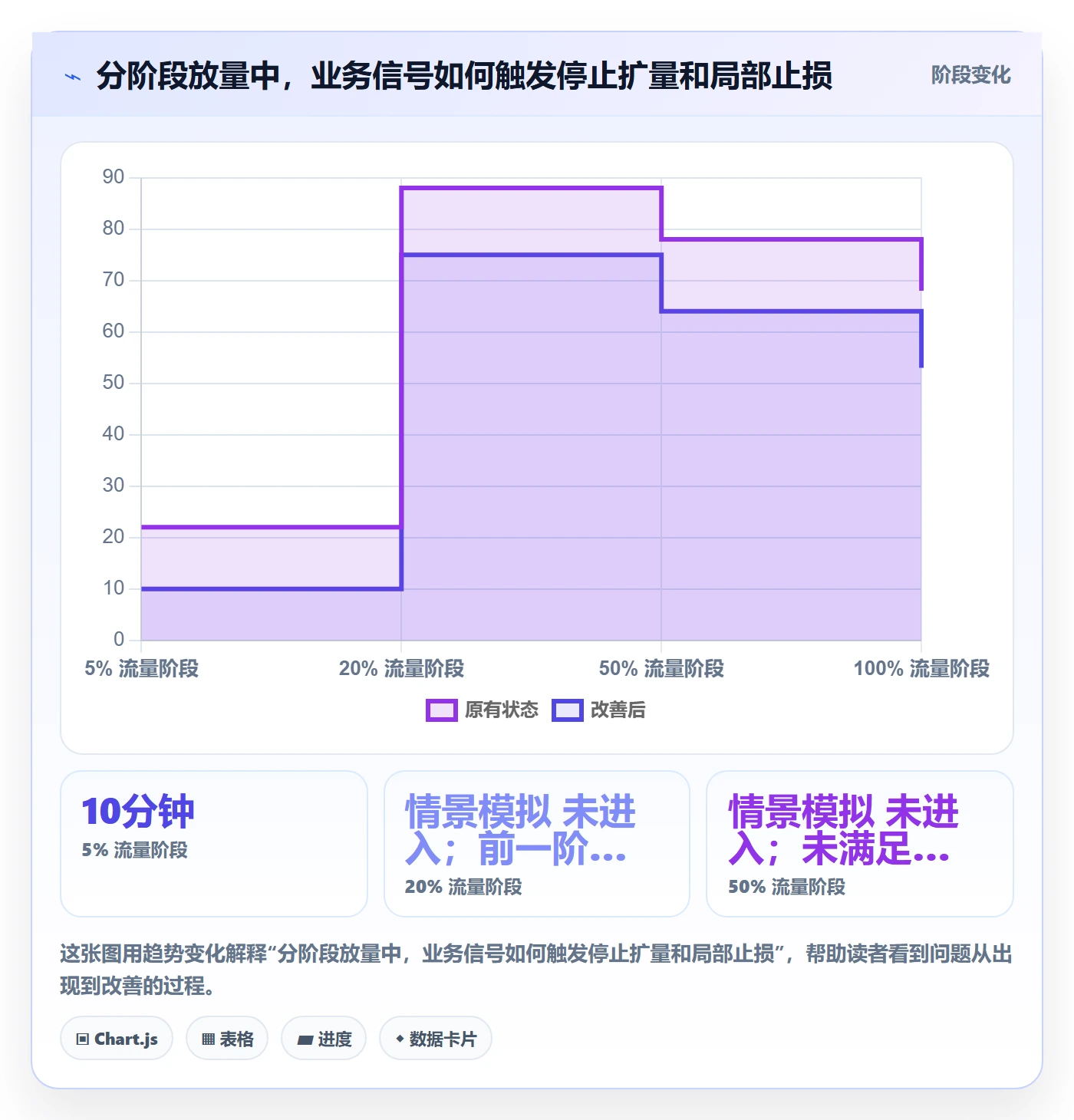Click the 50 y-axis value

(x=114, y=383)
